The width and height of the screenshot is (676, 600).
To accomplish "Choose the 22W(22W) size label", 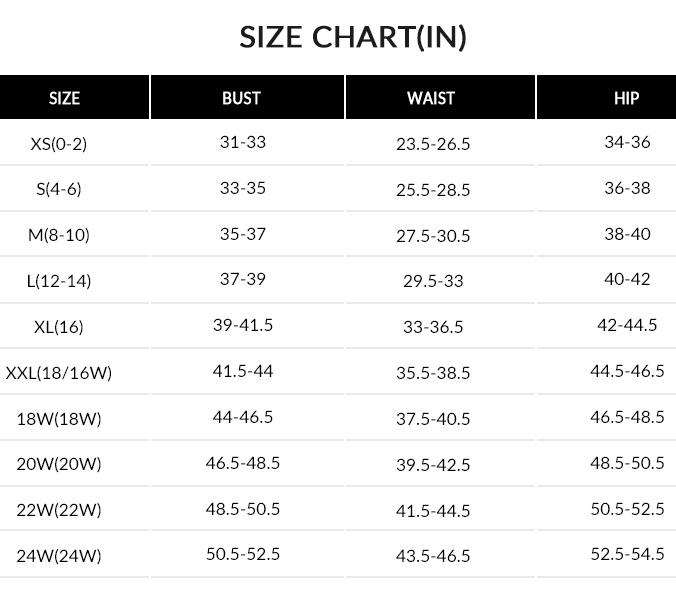I will click(x=59, y=510).
